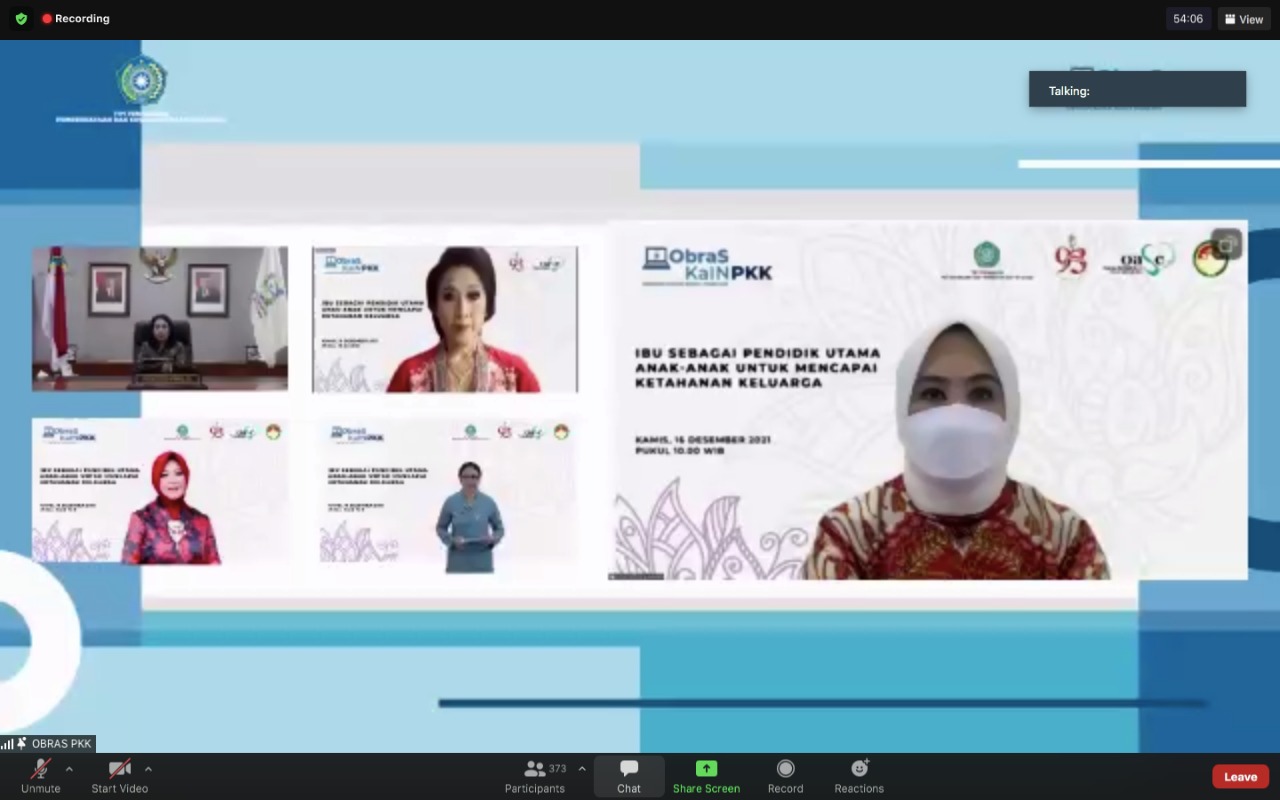Toggle the Record button
Image resolution: width=1280 pixels, height=800 pixels.
pos(785,775)
